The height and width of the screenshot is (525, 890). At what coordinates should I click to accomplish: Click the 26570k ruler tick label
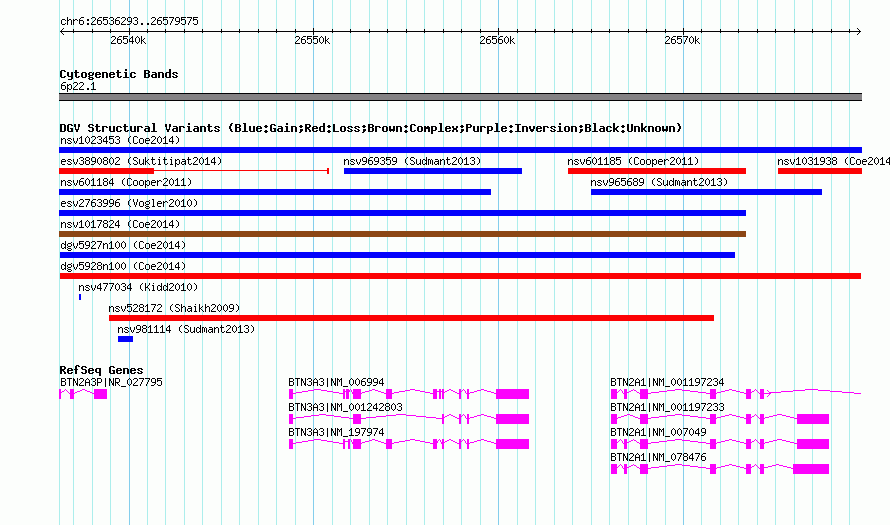pos(682,40)
